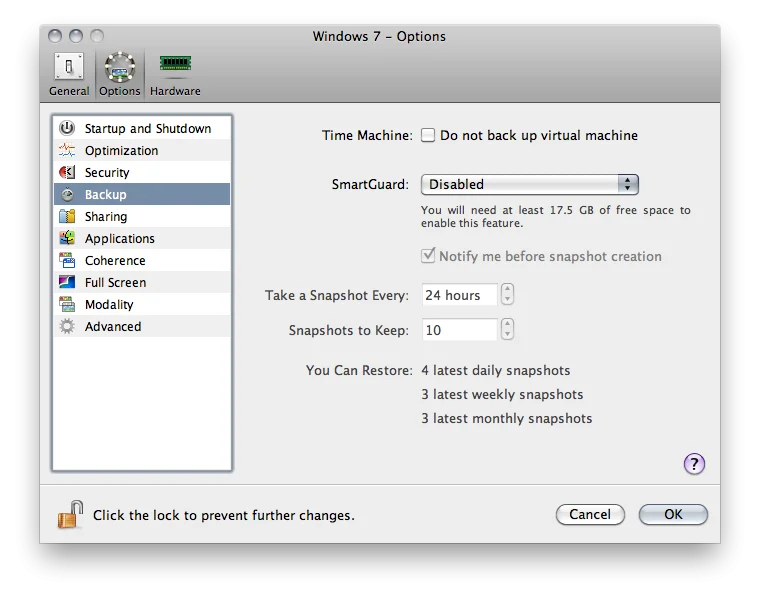Click the Sharing folder icon

tap(67, 216)
